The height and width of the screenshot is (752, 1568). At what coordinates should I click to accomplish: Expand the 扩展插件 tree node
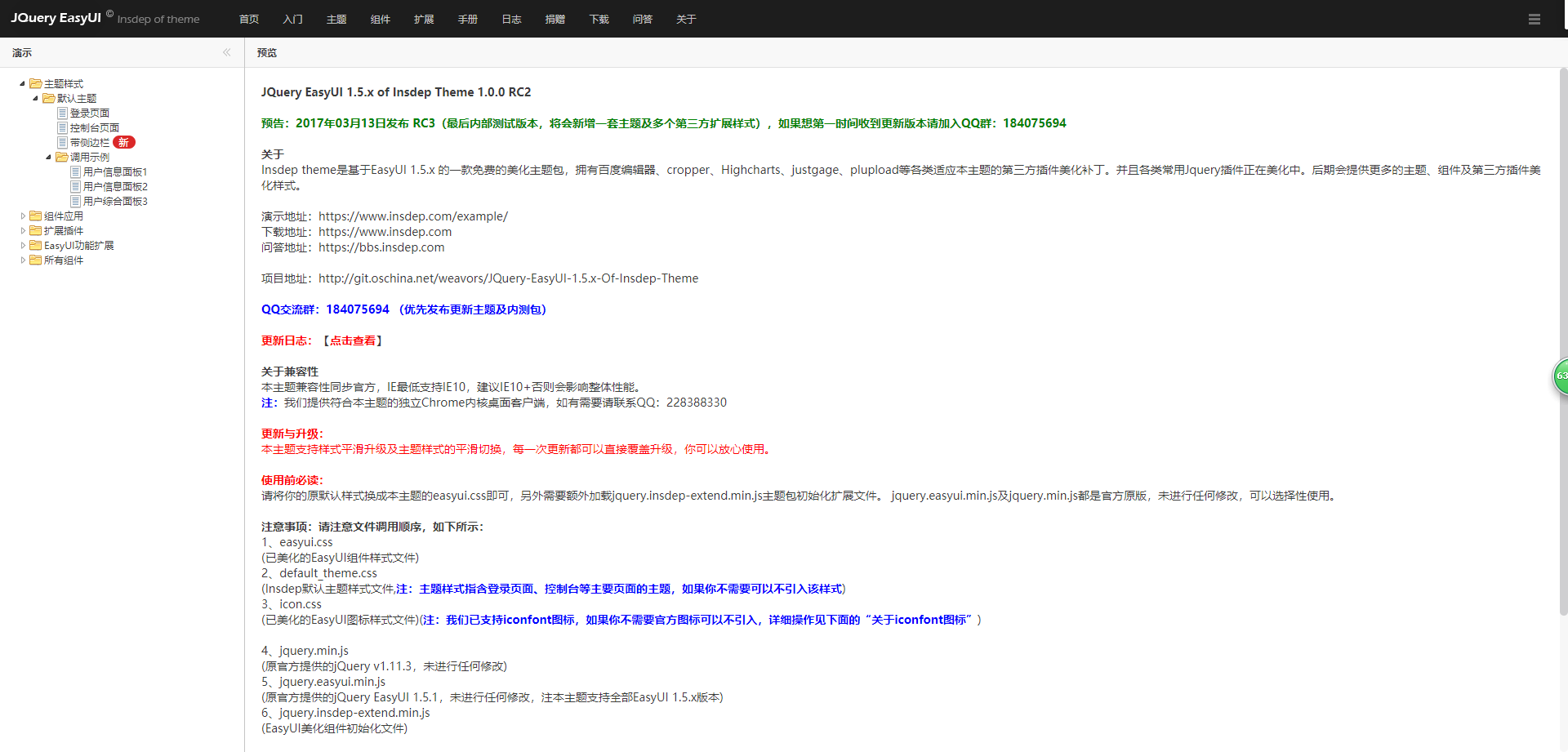tap(23, 230)
